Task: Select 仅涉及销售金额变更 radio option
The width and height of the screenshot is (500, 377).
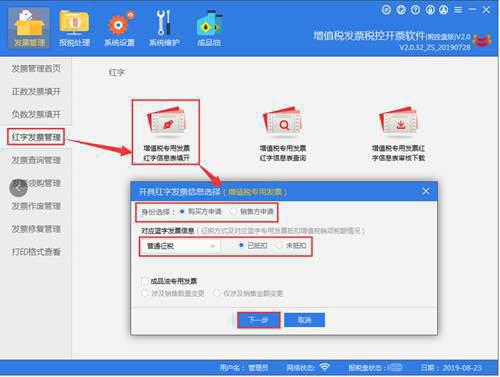Action: [248, 293]
